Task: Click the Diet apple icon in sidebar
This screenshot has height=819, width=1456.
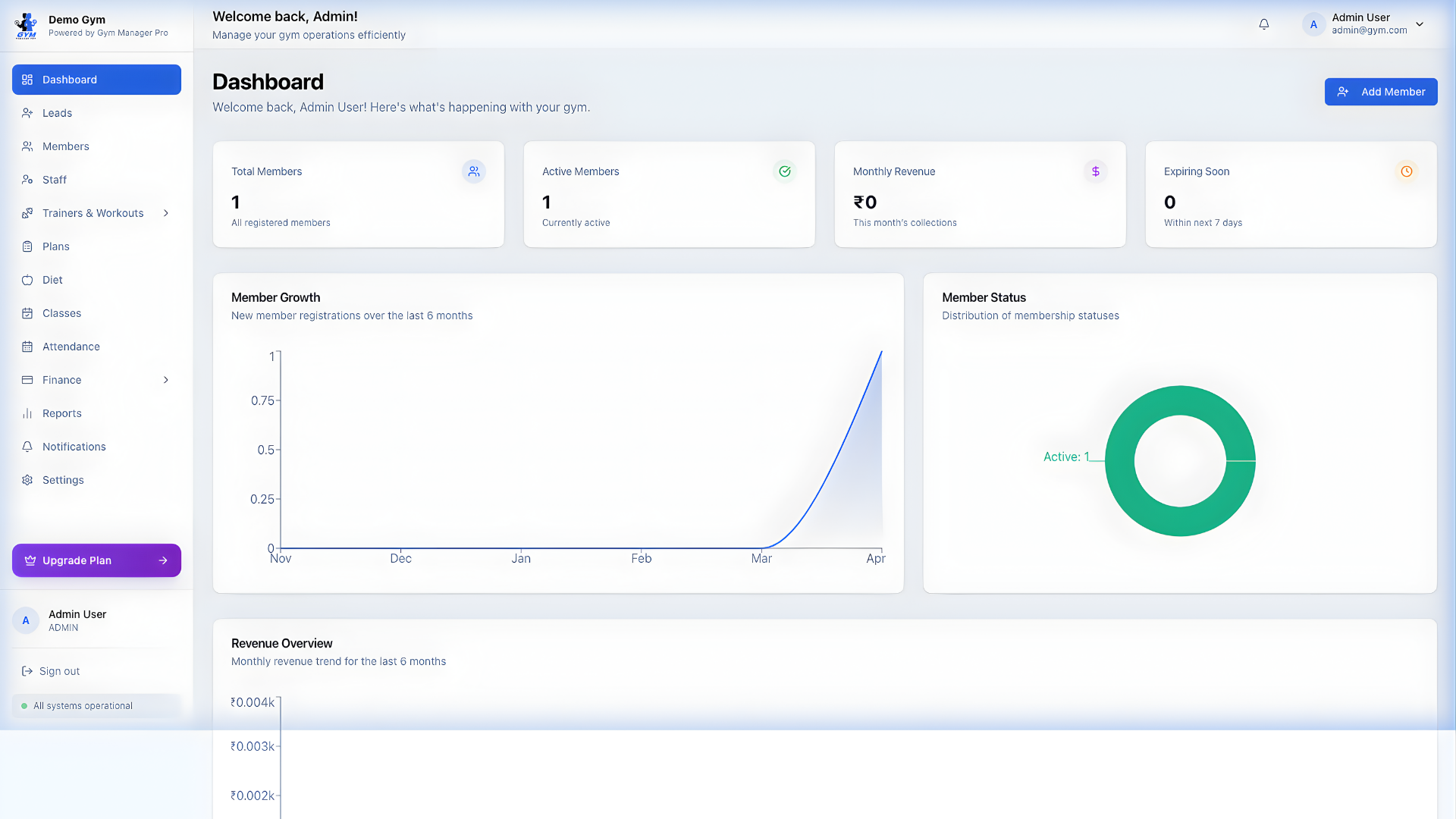Action: [27, 280]
